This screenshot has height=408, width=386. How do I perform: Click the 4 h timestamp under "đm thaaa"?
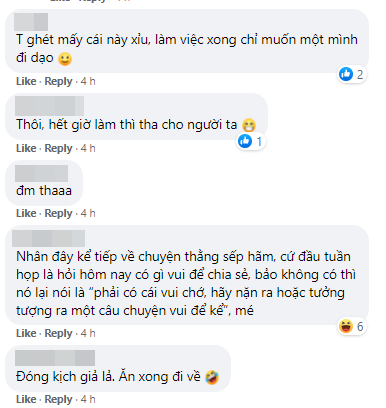pos(88,213)
